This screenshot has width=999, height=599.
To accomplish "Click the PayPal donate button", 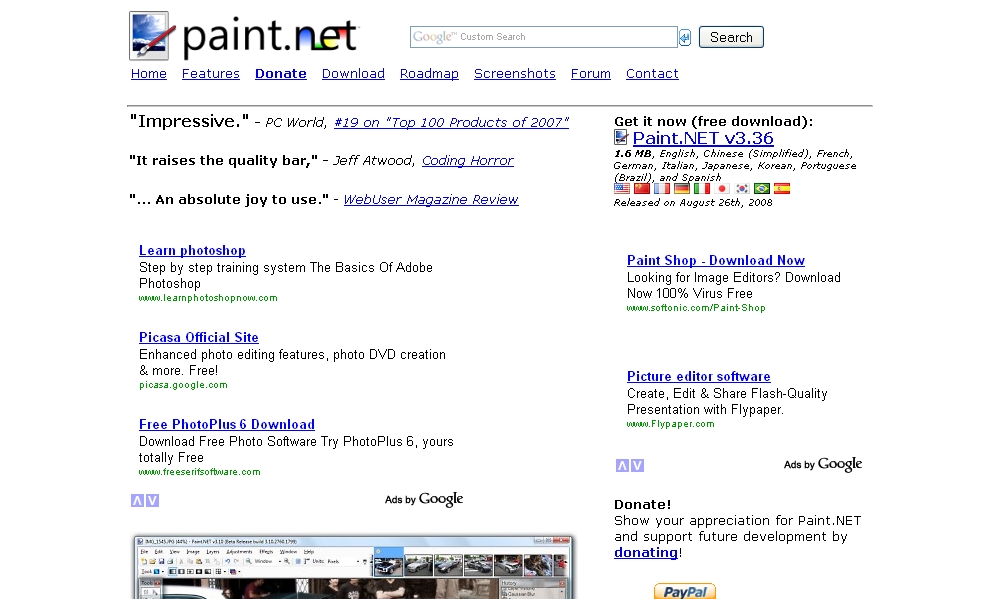I will tap(685, 591).
